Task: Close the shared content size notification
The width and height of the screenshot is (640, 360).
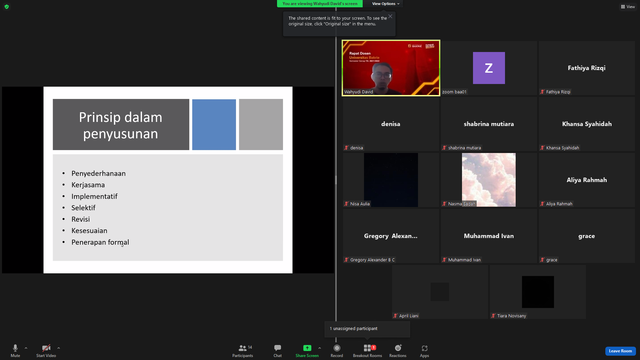Action: pyautogui.click(x=390, y=16)
